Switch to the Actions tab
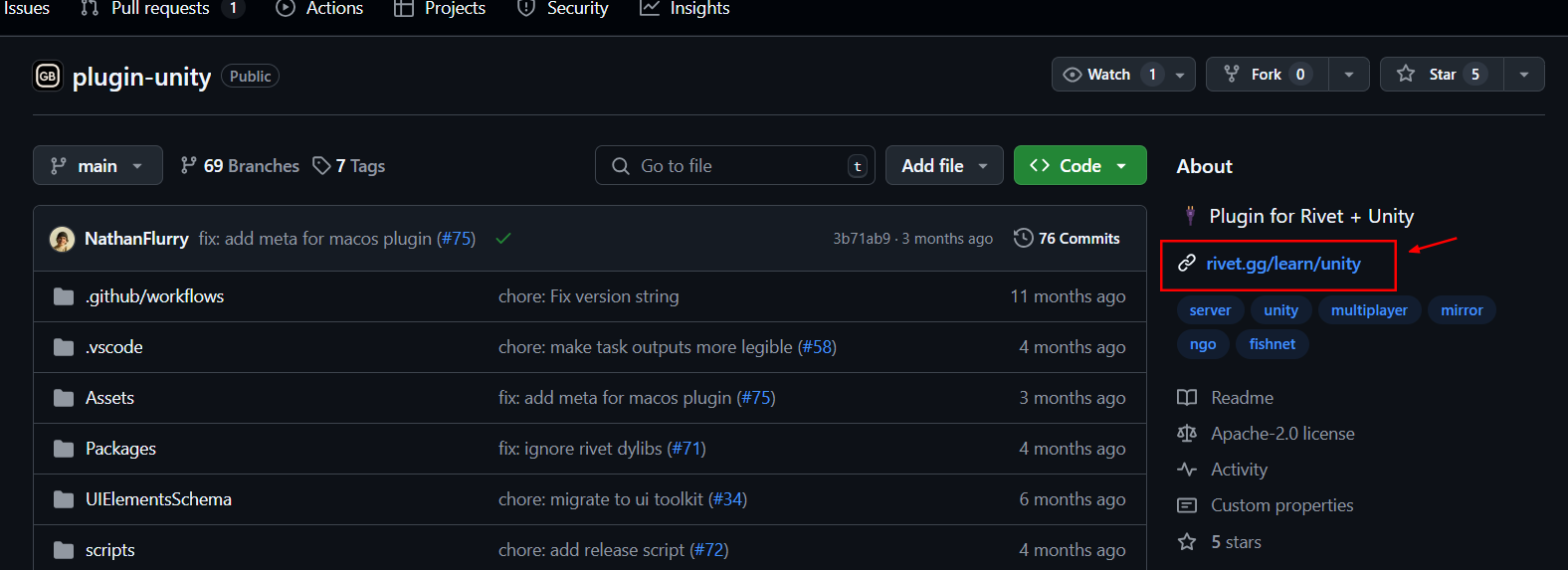Screen dimensions: 1568x570 tap(319, 9)
